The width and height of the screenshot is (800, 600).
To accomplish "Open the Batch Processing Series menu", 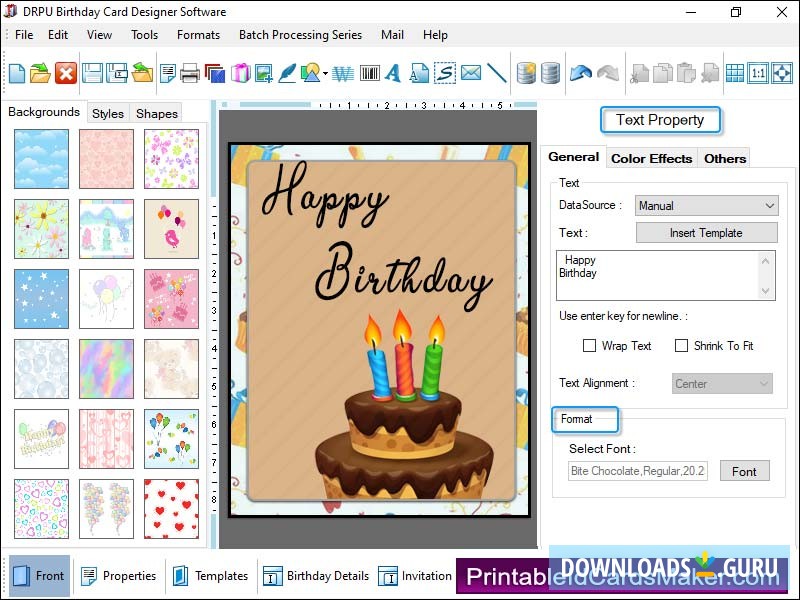I will (301, 35).
